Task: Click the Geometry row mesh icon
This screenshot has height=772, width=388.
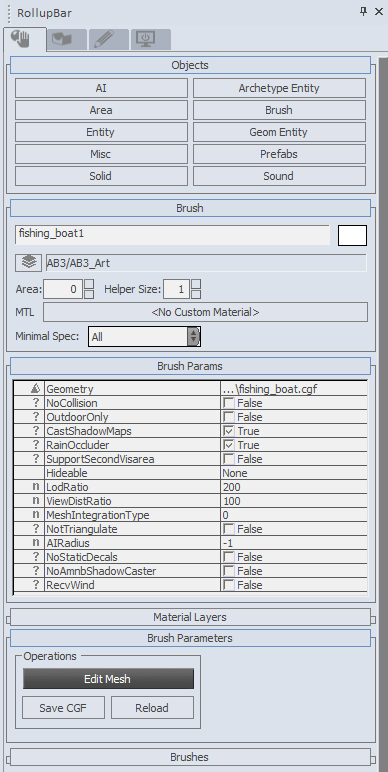Action: [x=29, y=389]
